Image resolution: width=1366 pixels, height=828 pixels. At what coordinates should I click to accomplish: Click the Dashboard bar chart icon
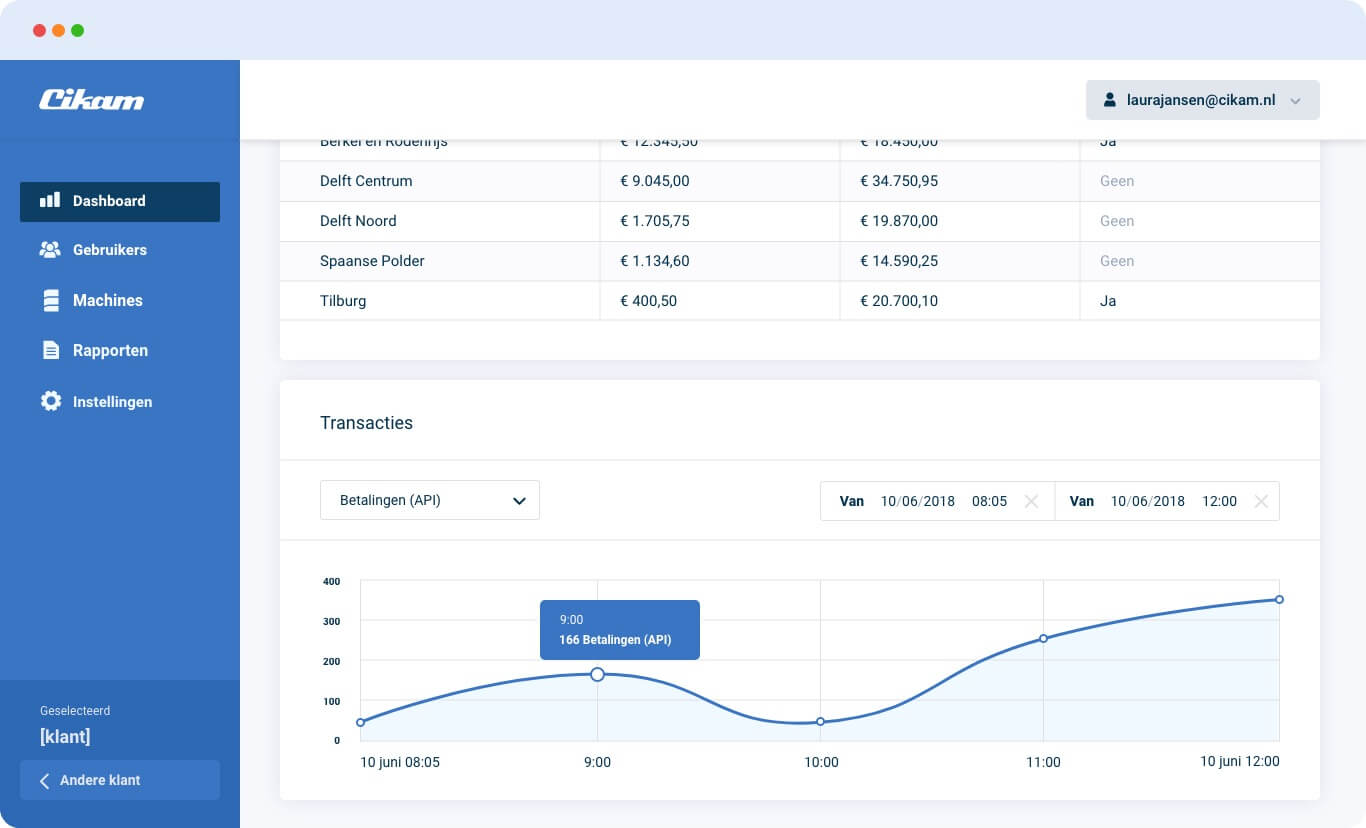click(50, 201)
